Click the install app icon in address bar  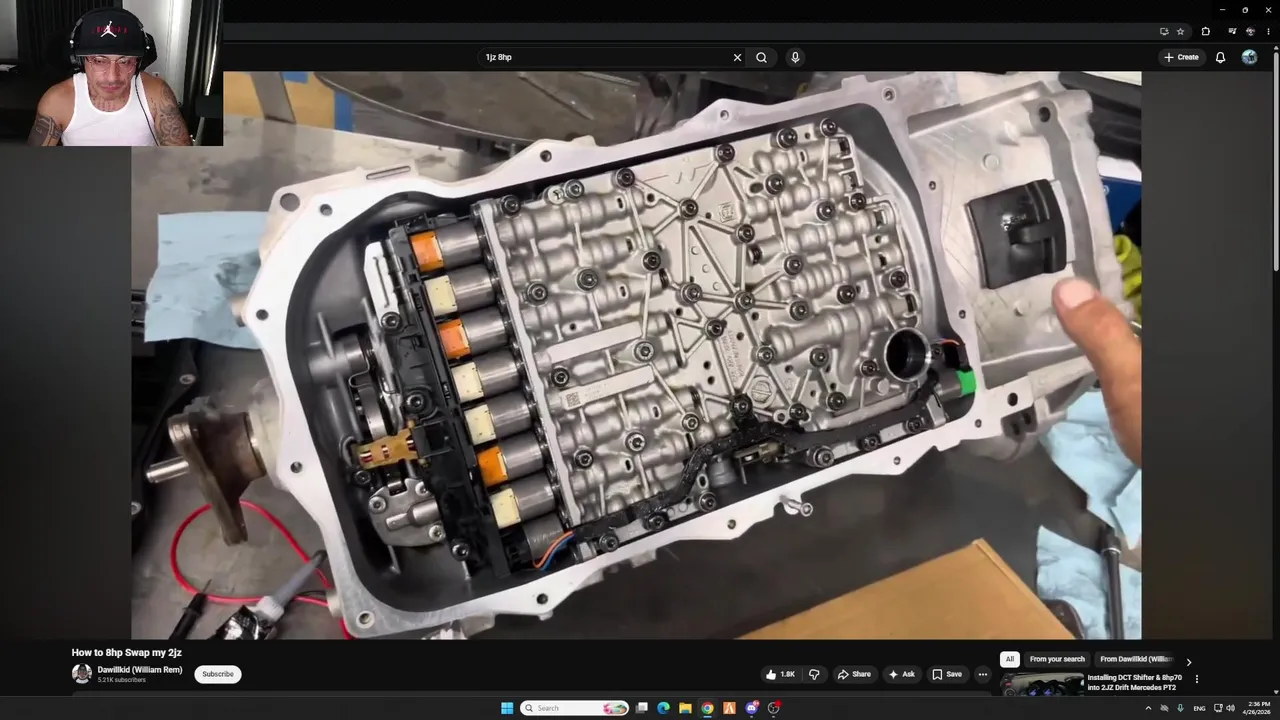1164,31
